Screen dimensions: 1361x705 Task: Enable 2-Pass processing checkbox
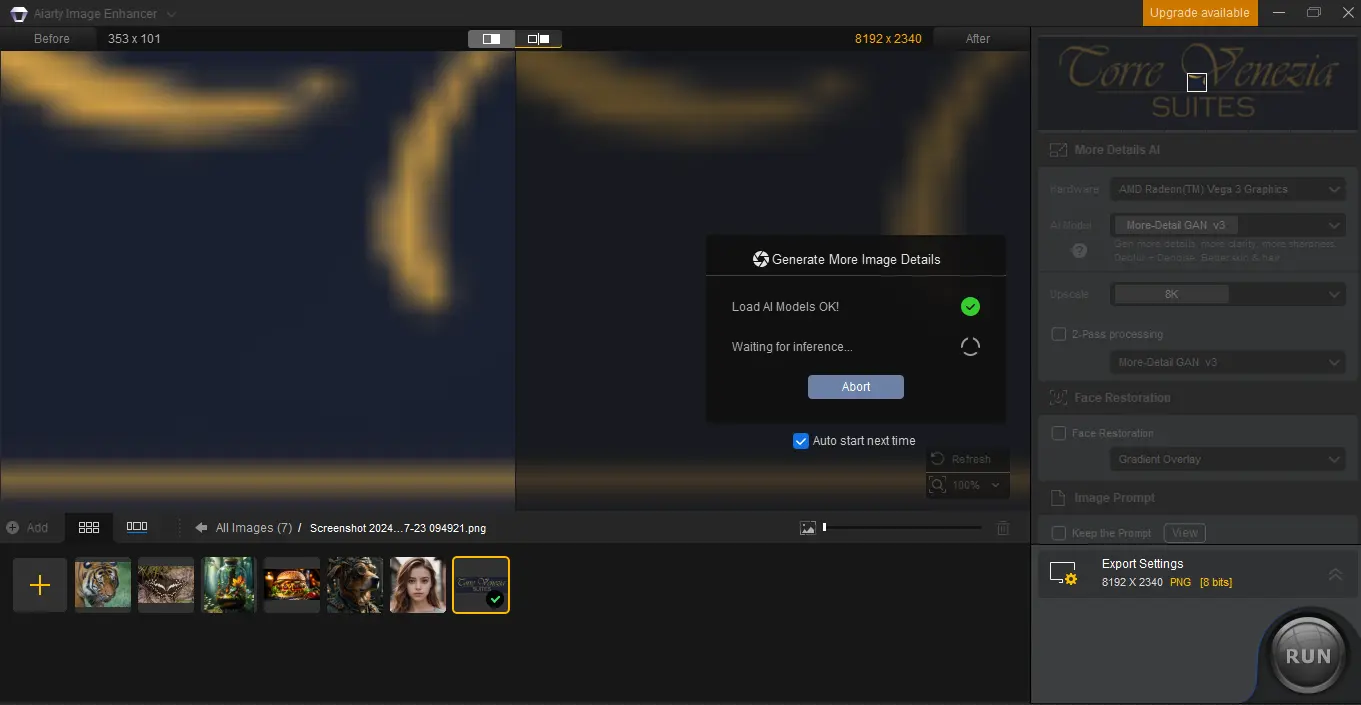(1058, 334)
